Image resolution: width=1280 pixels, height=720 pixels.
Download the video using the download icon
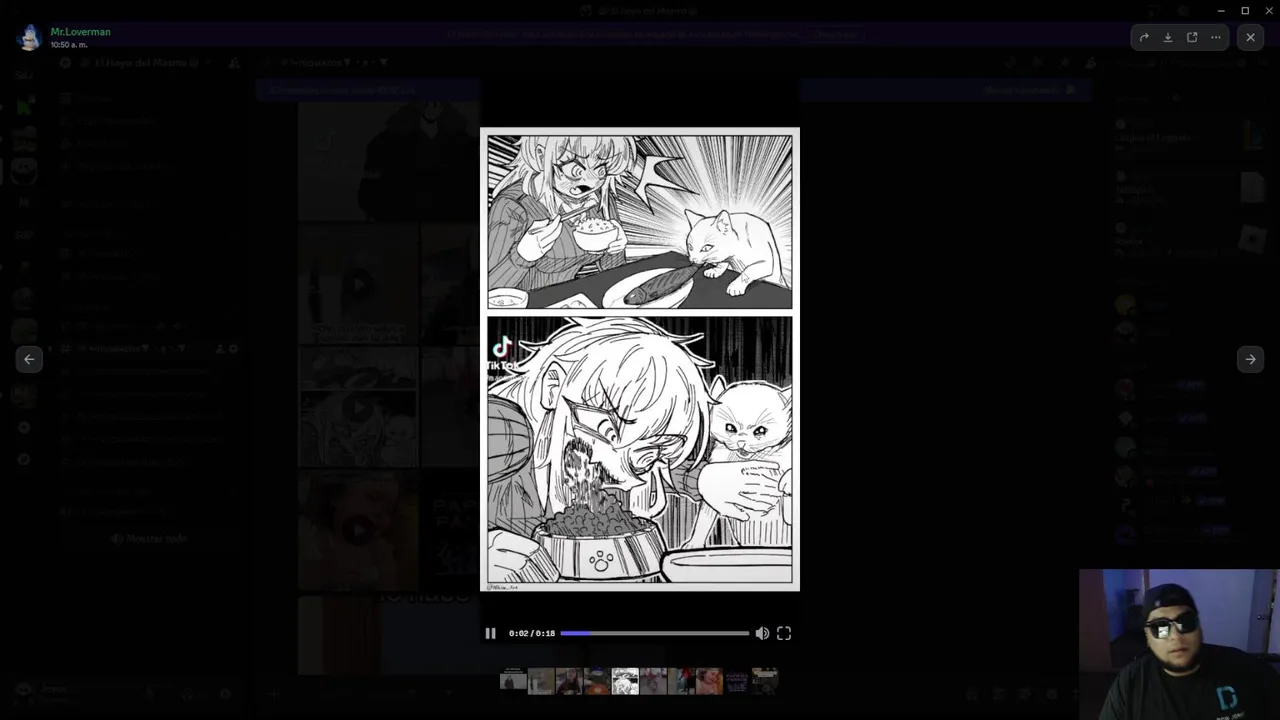pyautogui.click(x=1168, y=37)
